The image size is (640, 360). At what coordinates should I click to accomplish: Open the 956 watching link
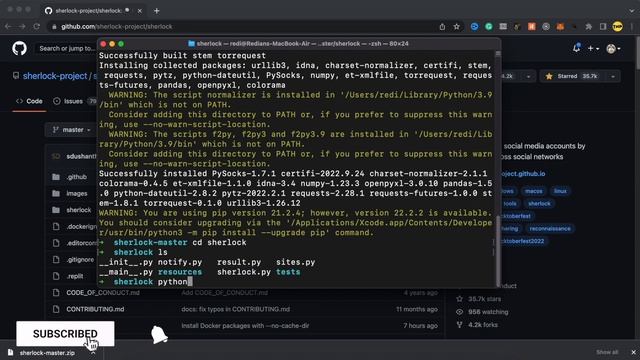click(482, 312)
